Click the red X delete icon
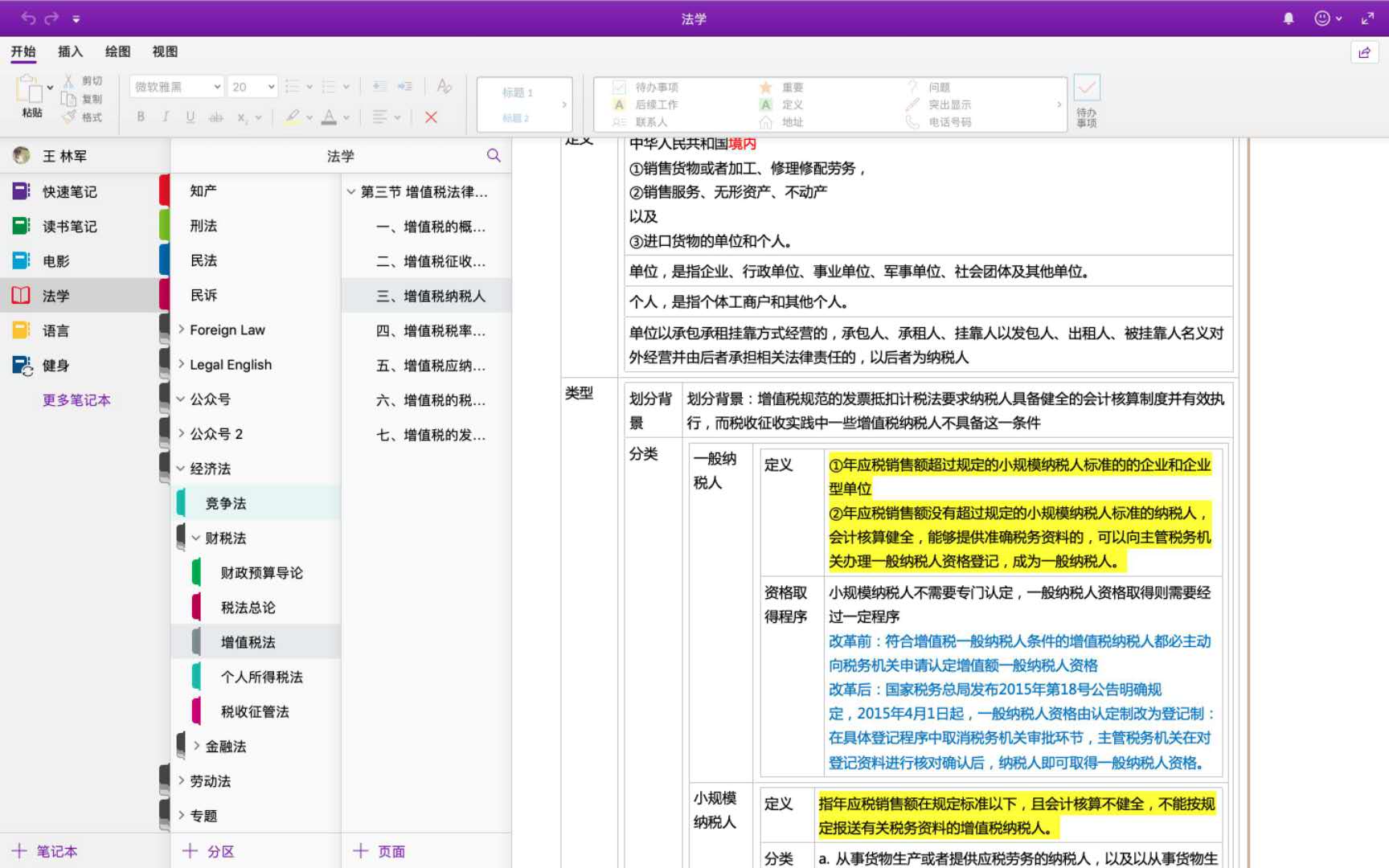Viewport: 1389px width, 868px height. pos(431,117)
